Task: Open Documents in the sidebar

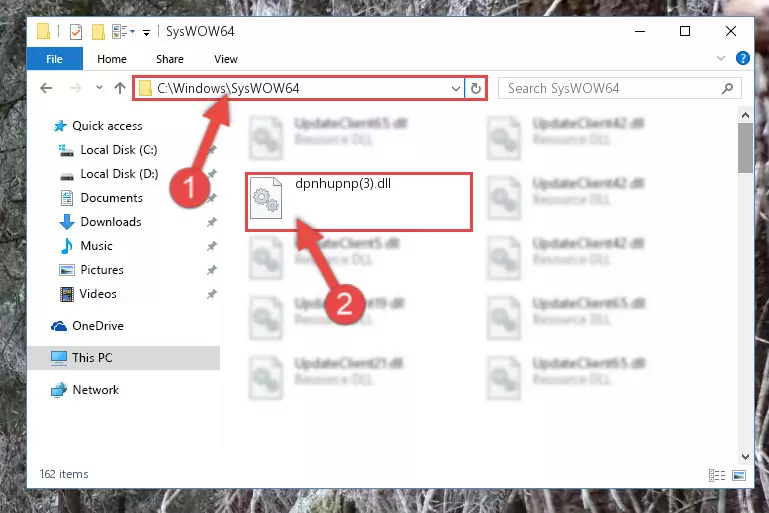Action: coord(111,198)
